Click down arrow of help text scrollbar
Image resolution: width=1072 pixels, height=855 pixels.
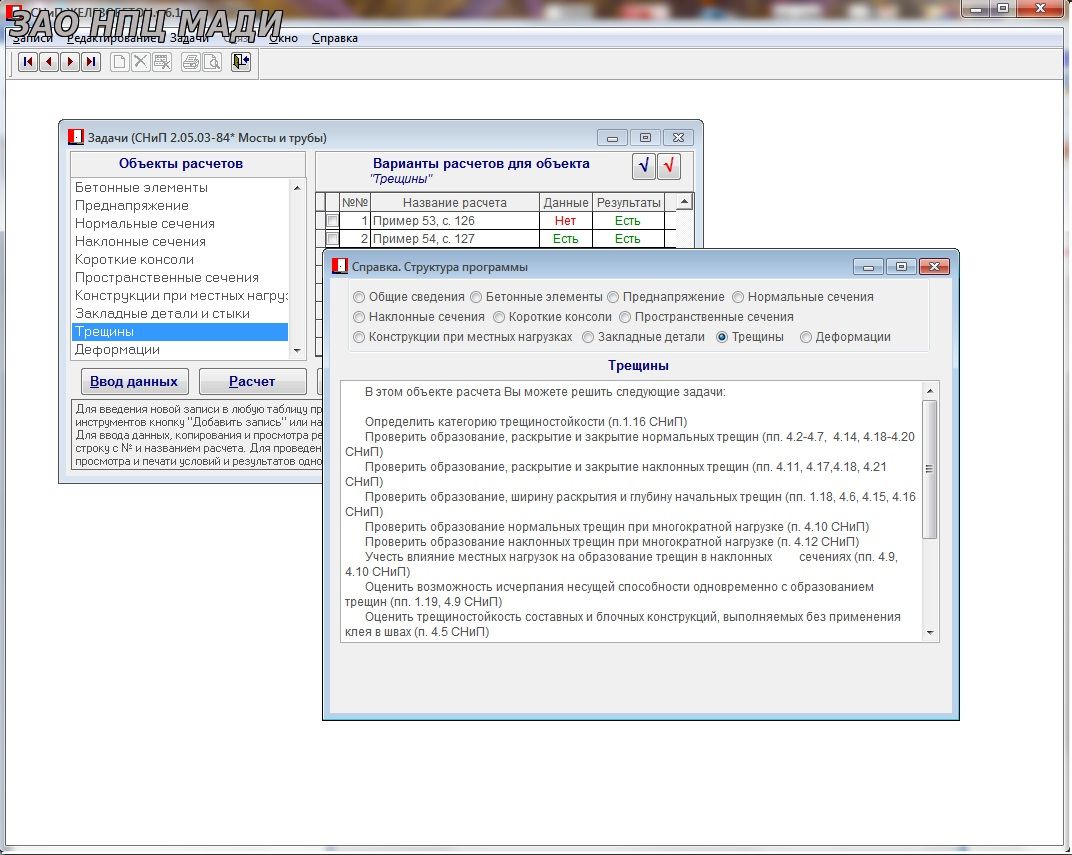tap(929, 632)
